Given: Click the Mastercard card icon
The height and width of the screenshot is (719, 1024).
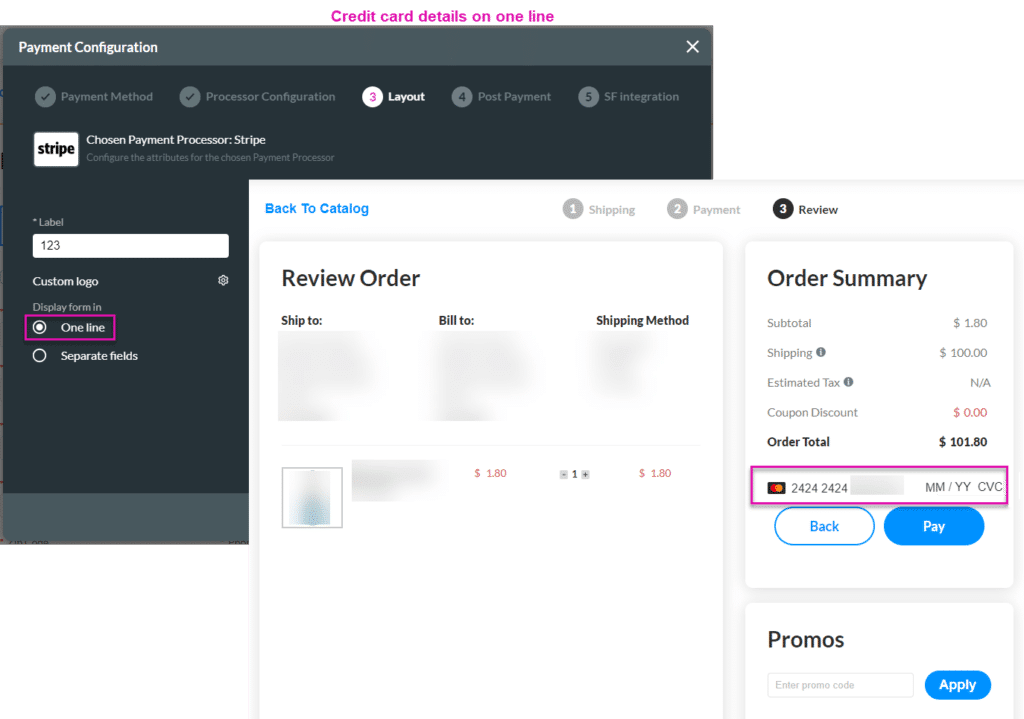Looking at the screenshot, I should click(x=776, y=488).
